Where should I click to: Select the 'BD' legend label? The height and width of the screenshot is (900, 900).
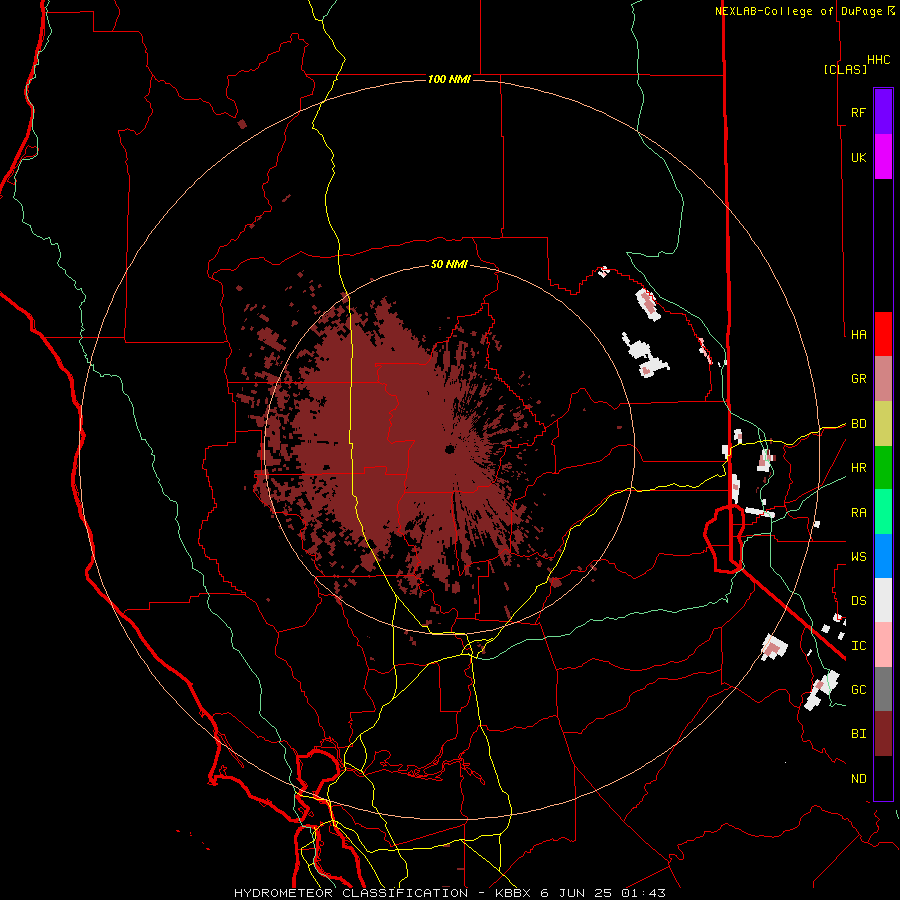pos(858,424)
